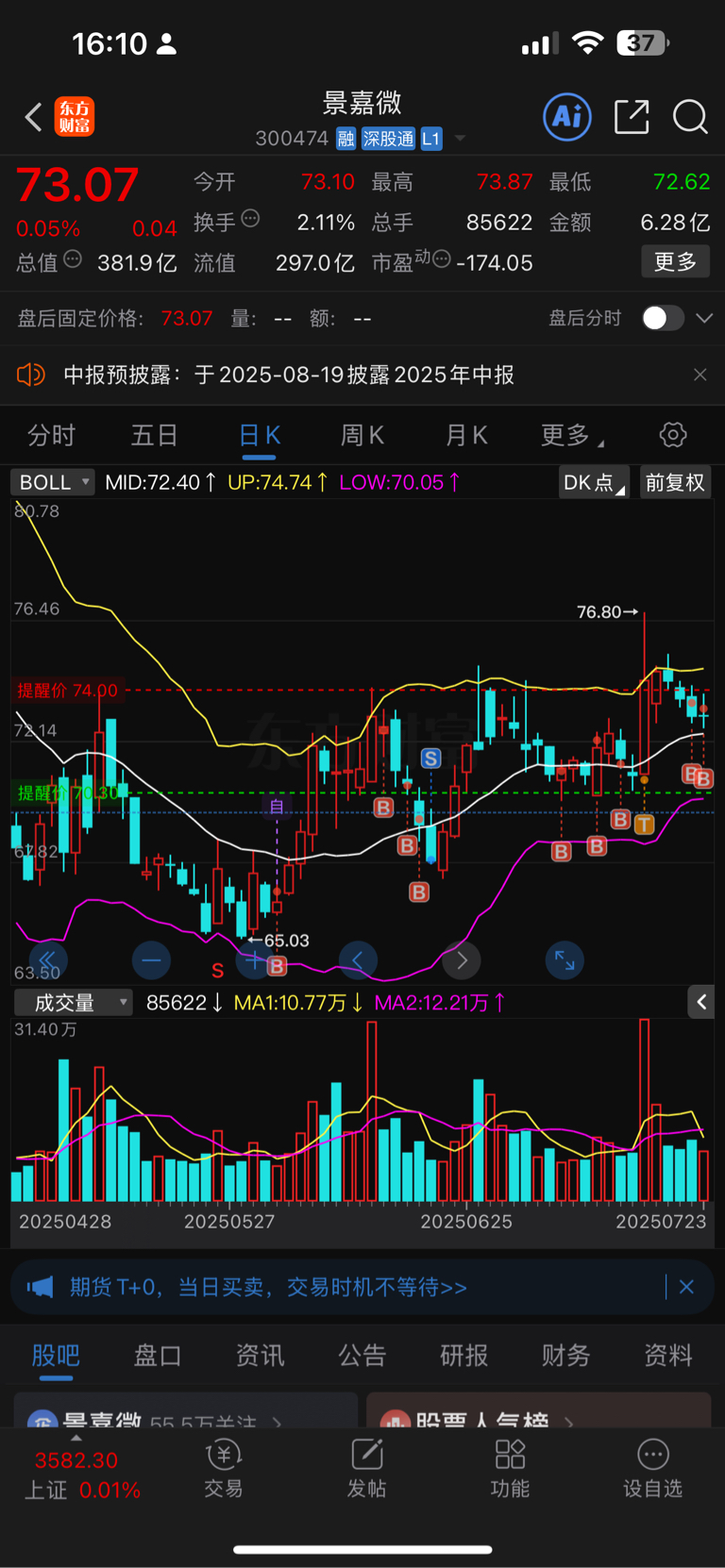
Task: Tap the 65.03 low price label
Action: (279, 941)
